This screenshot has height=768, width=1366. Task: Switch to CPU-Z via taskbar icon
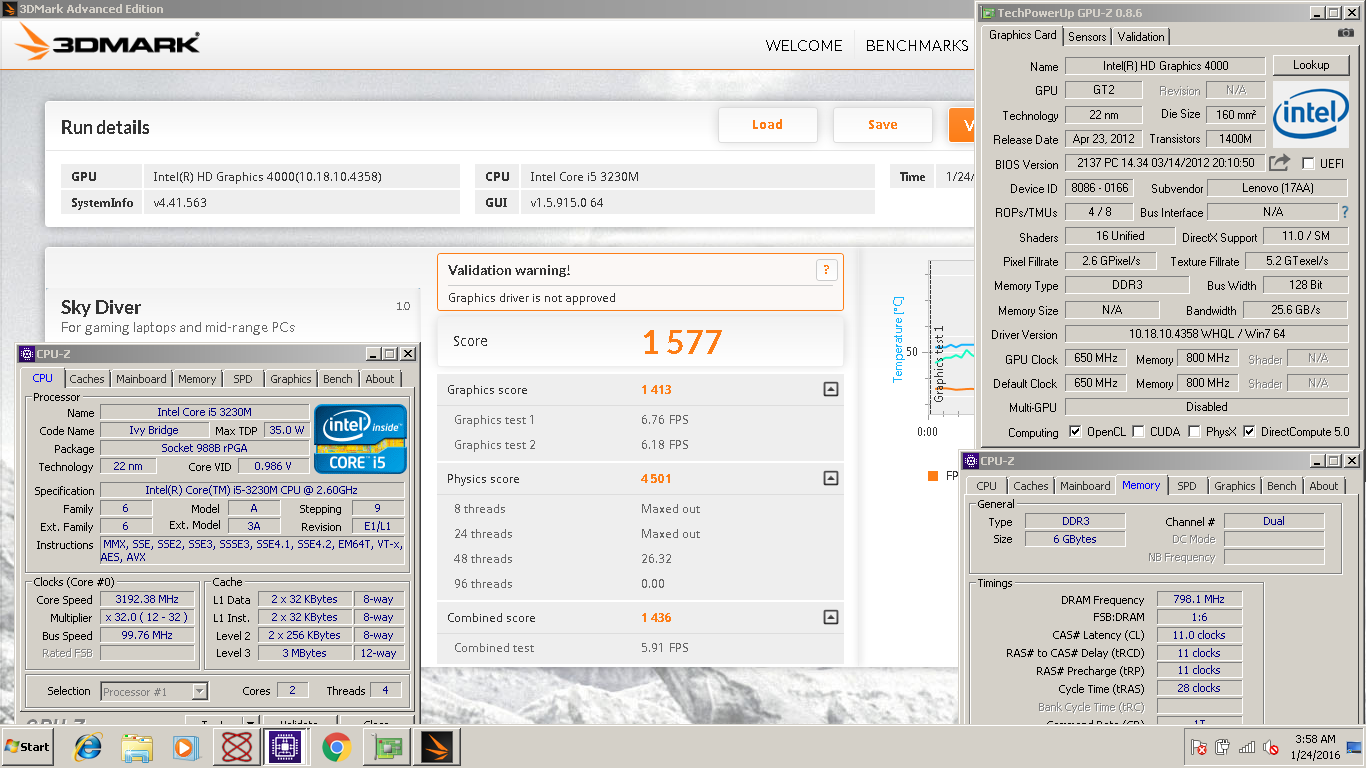click(284, 747)
